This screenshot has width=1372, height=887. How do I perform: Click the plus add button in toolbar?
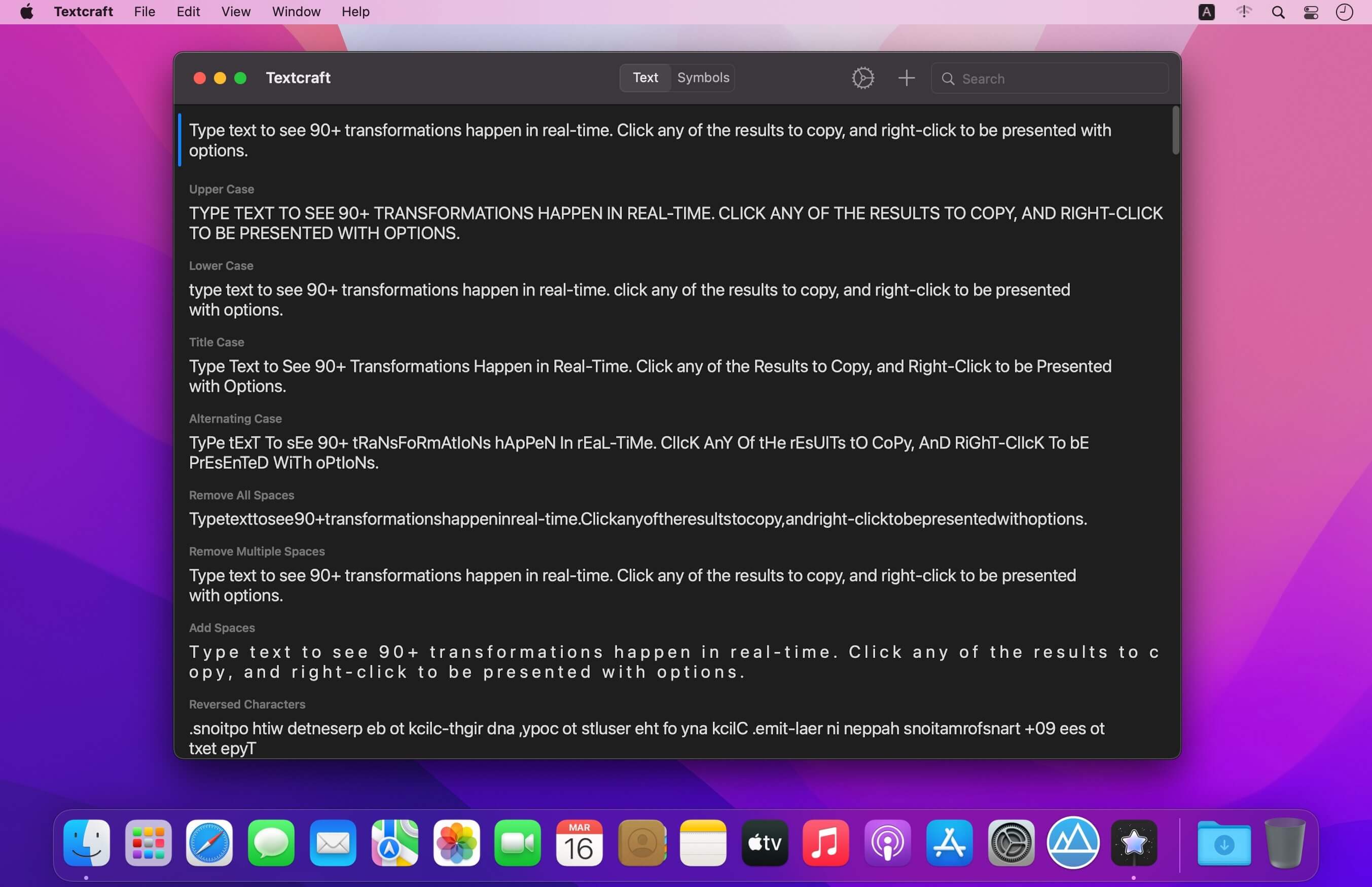pyautogui.click(x=906, y=78)
